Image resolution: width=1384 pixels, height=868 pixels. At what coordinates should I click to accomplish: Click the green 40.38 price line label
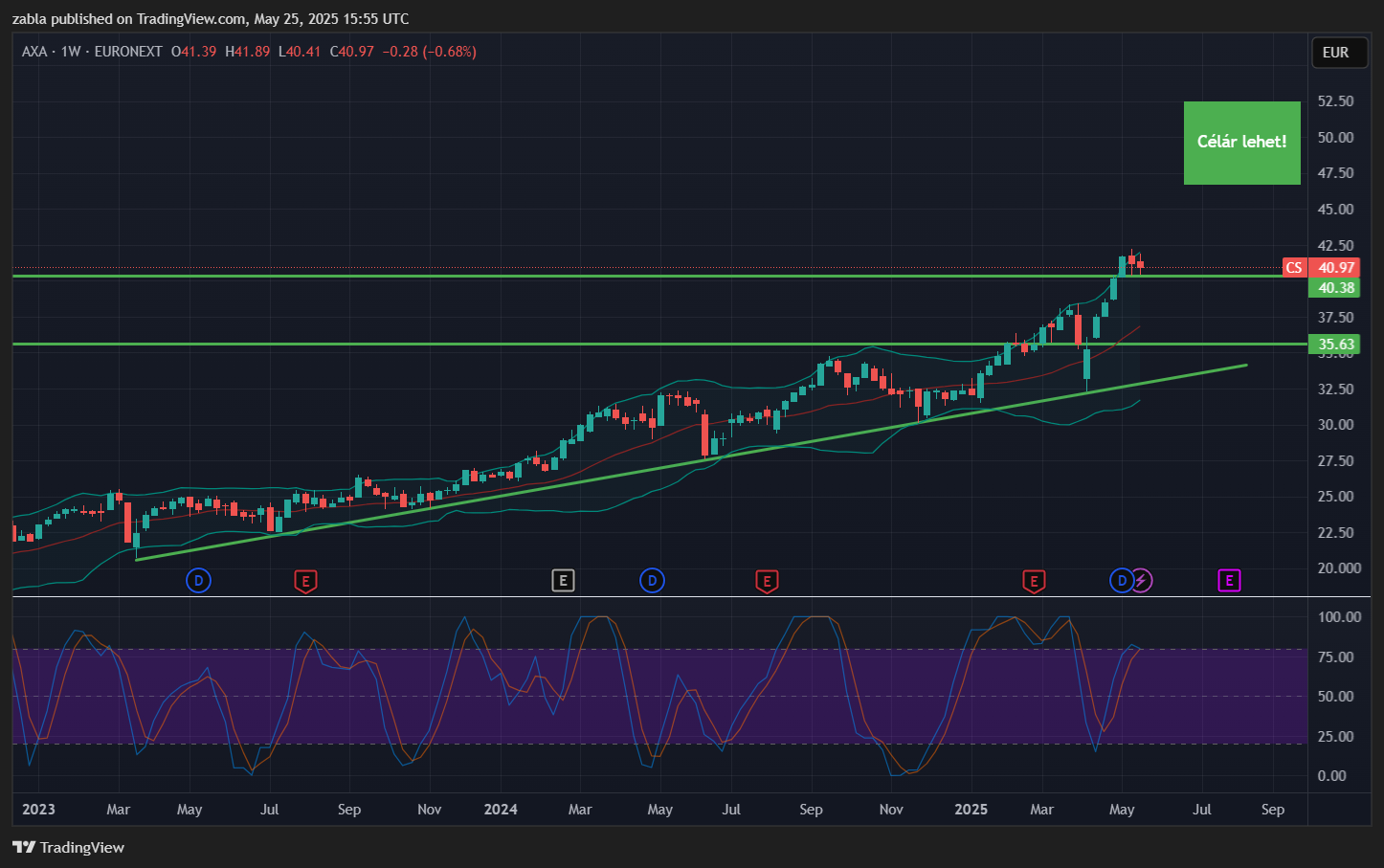point(1336,288)
